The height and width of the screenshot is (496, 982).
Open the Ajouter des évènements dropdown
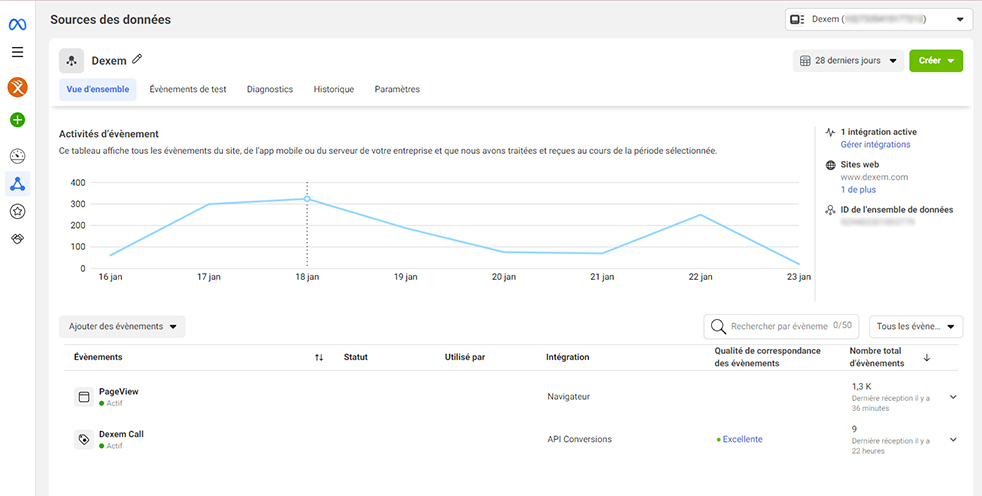tap(122, 326)
